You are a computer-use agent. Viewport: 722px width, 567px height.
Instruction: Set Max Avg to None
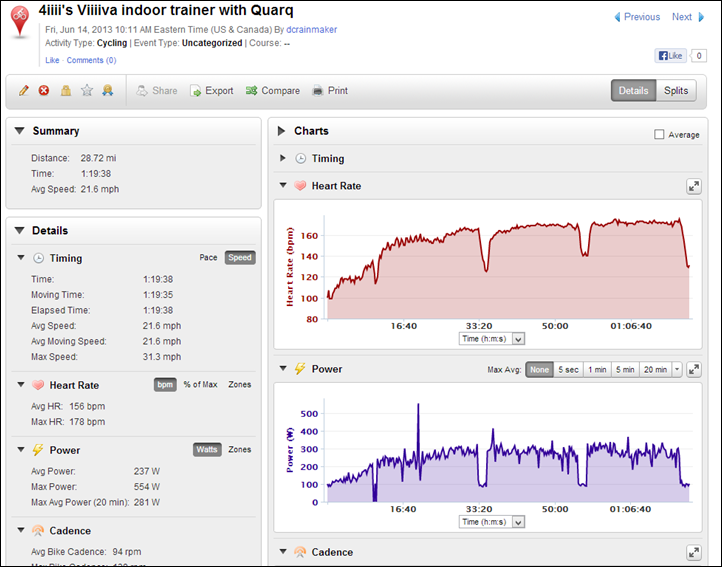coord(539,369)
